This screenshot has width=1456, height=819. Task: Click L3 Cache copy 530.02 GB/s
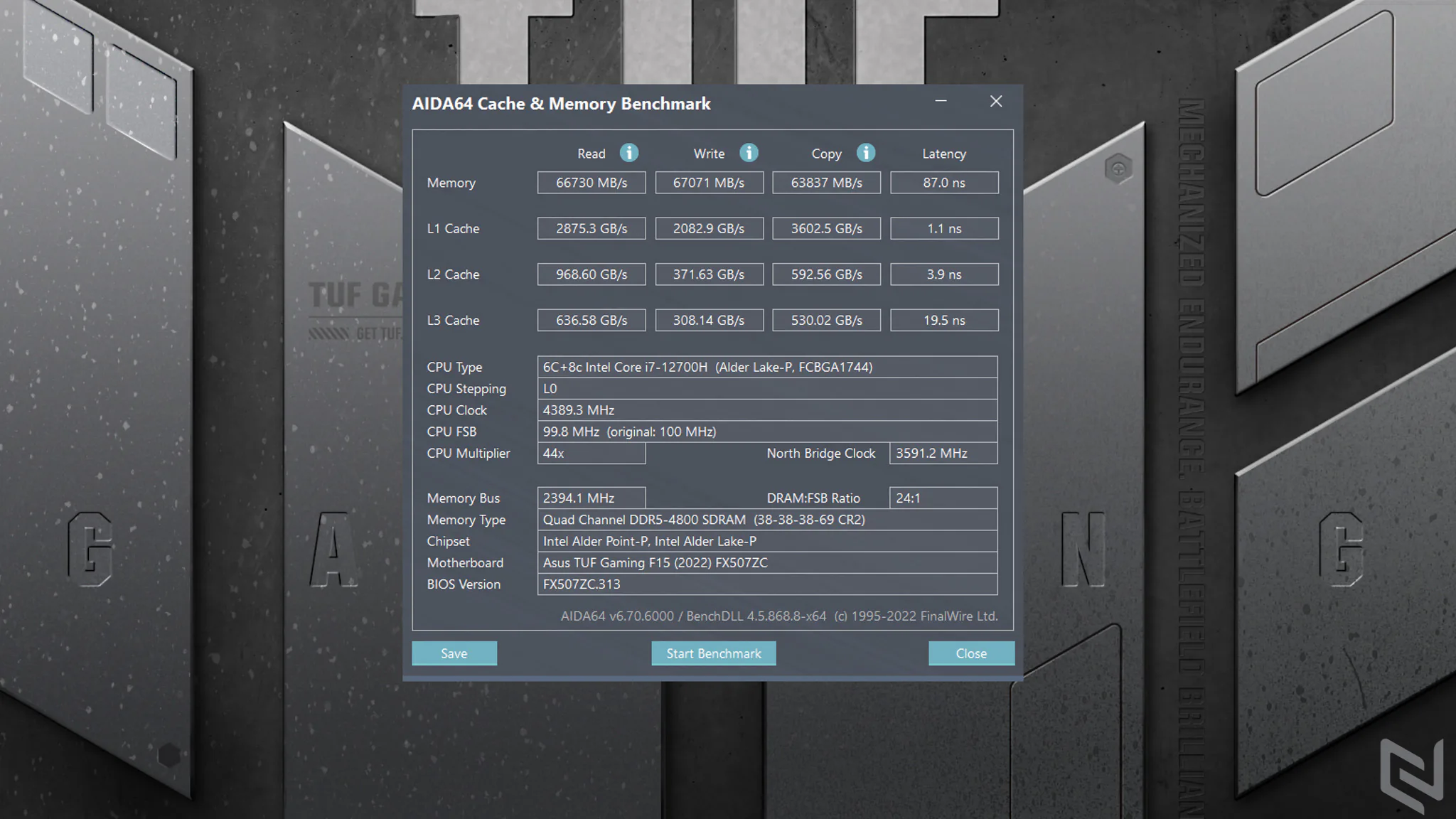tap(827, 320)
